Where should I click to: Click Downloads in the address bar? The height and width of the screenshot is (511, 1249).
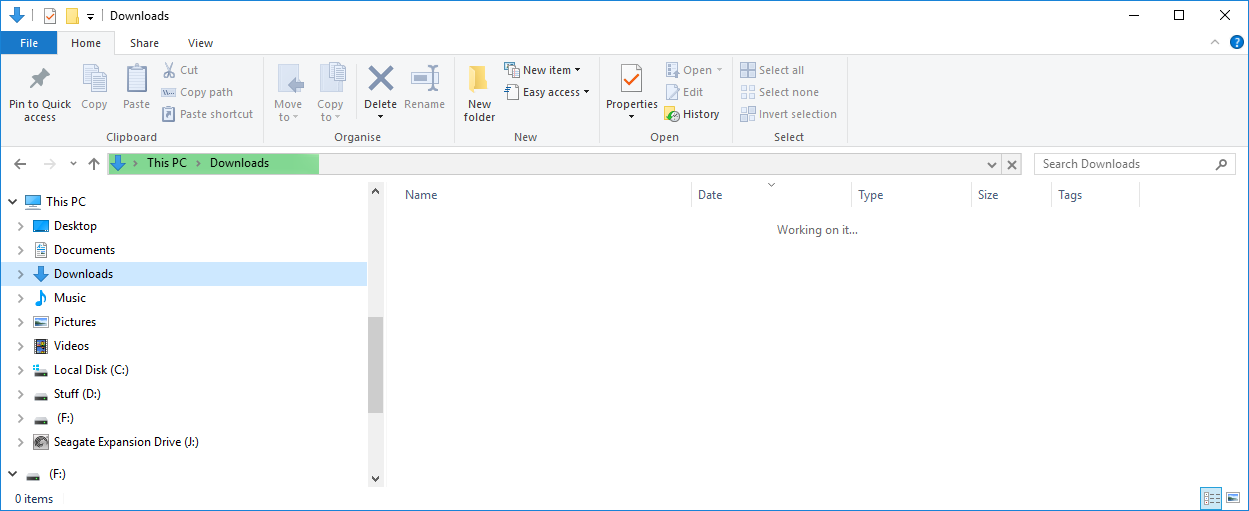click(x=239, y=163)
